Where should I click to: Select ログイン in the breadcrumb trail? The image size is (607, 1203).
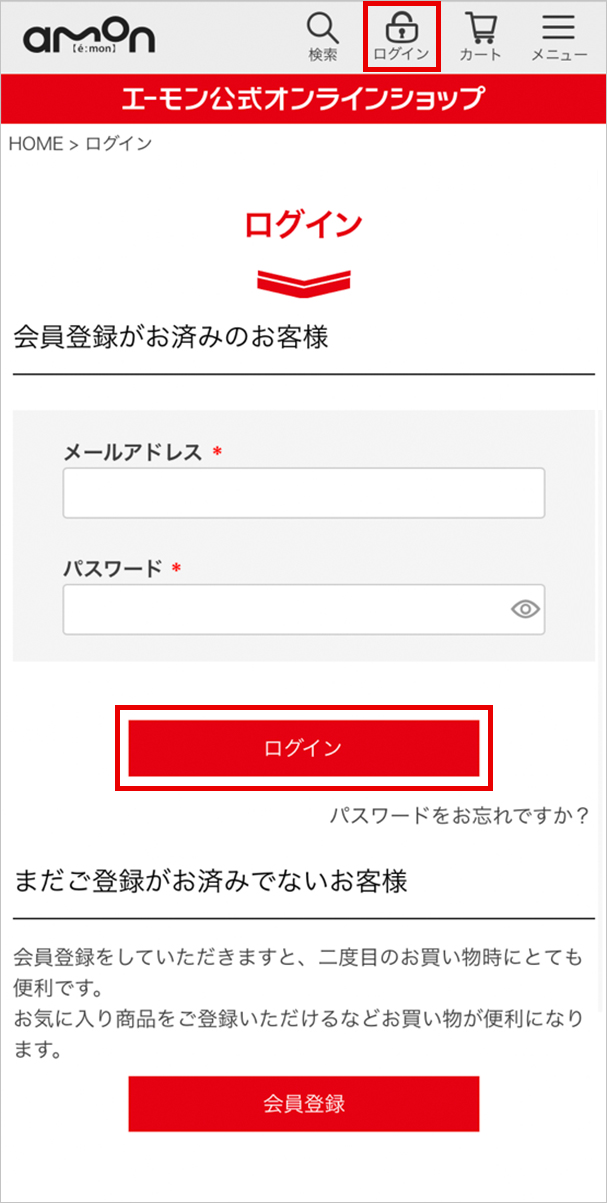click(118, 143)
